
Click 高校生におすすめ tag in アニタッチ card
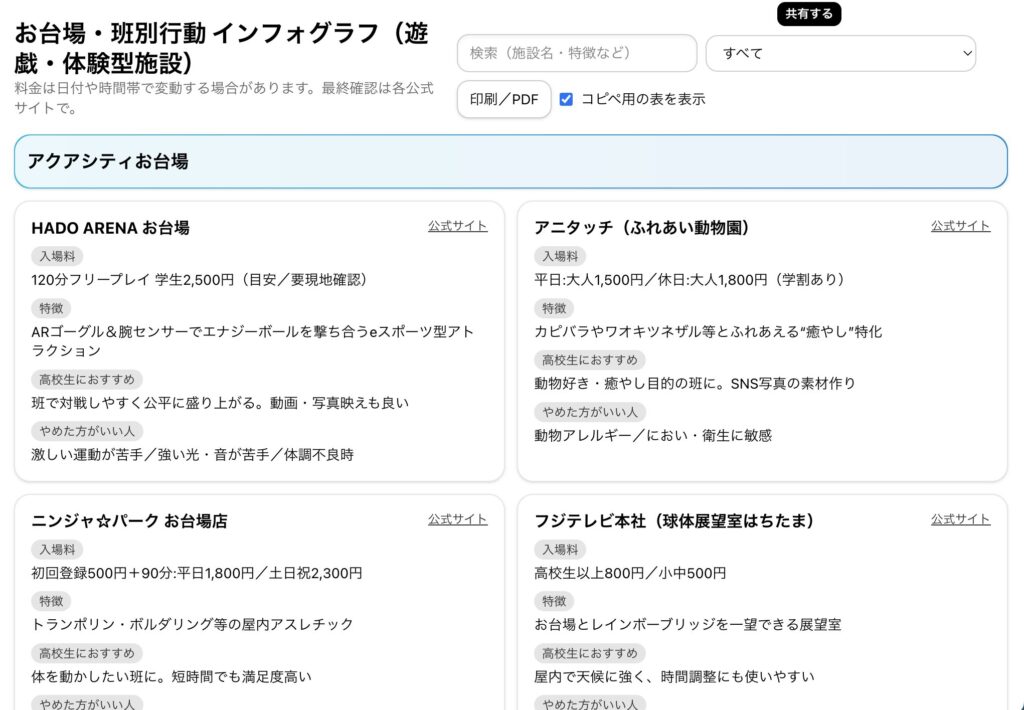pyautogui.click(x=590, y=360)
